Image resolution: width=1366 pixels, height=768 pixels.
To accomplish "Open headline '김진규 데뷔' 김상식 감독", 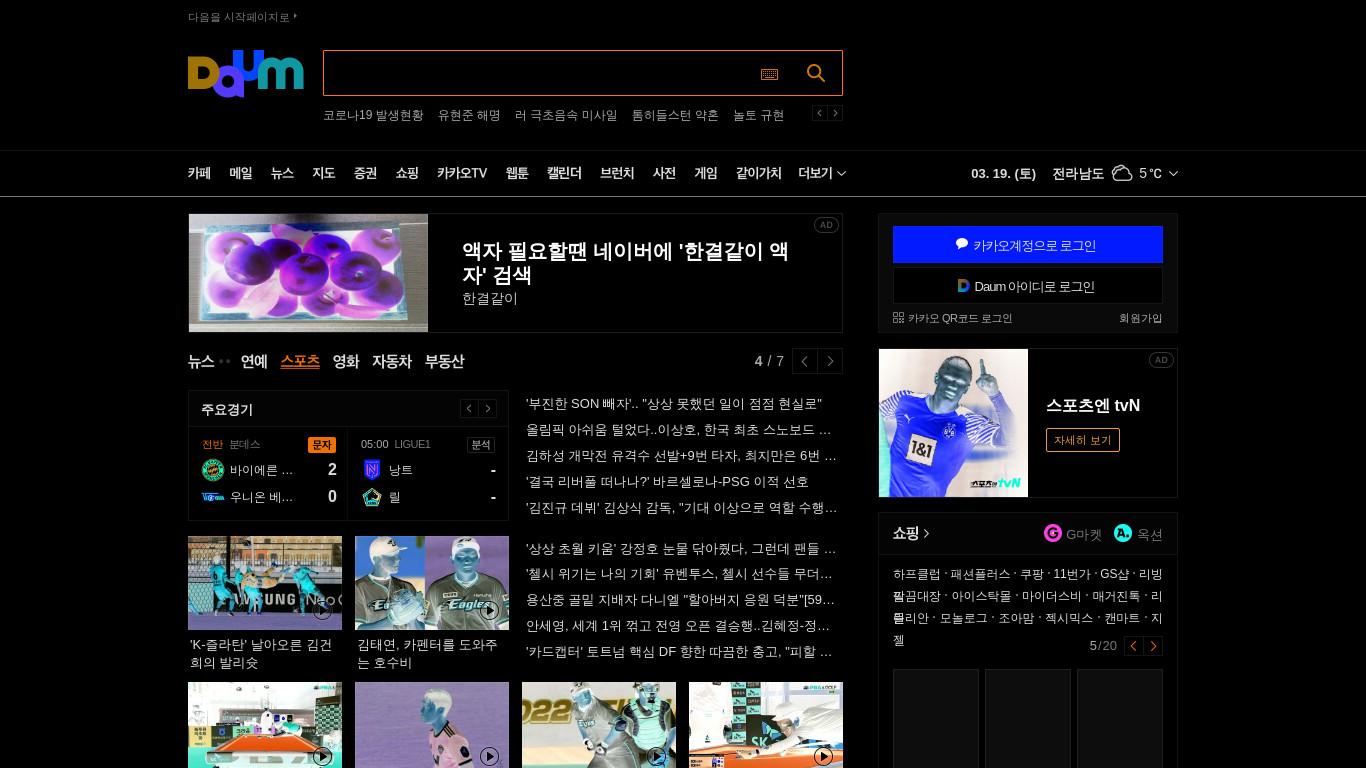I will pos(682,507).
